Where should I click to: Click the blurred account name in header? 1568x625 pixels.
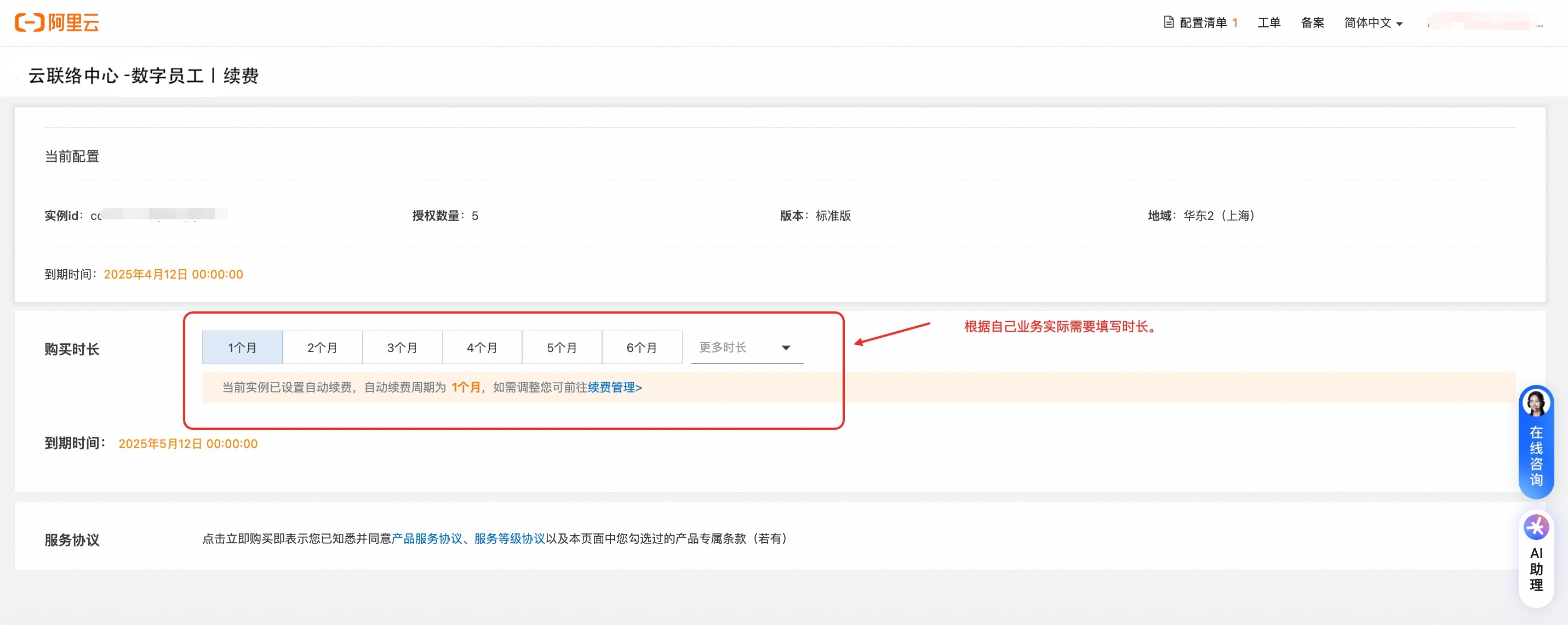click(1485, 23)
